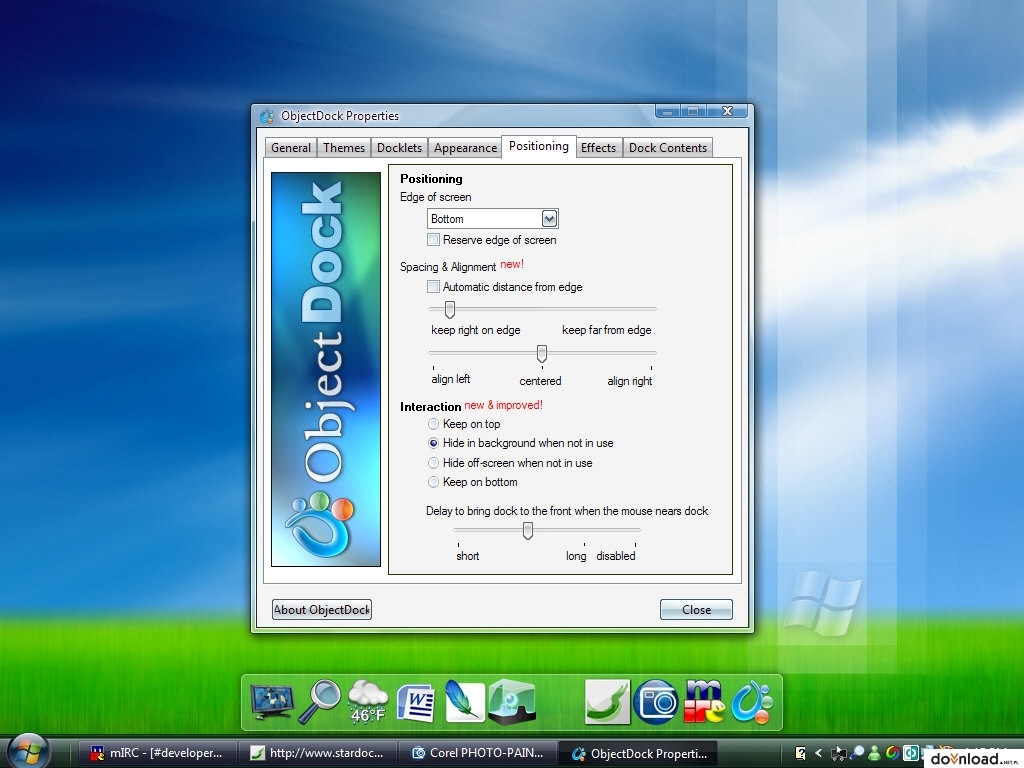The width and height of the screenshot is (1024, 768).
Task: Open the 46°F weather docklet
Action: 368,701
